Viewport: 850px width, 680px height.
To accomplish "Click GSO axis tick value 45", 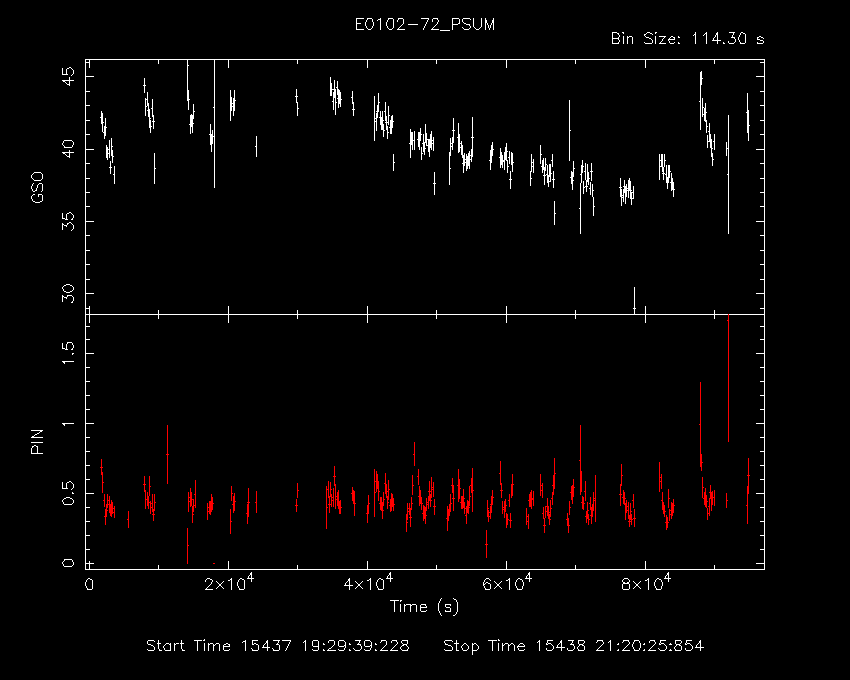I will point(68,76).
